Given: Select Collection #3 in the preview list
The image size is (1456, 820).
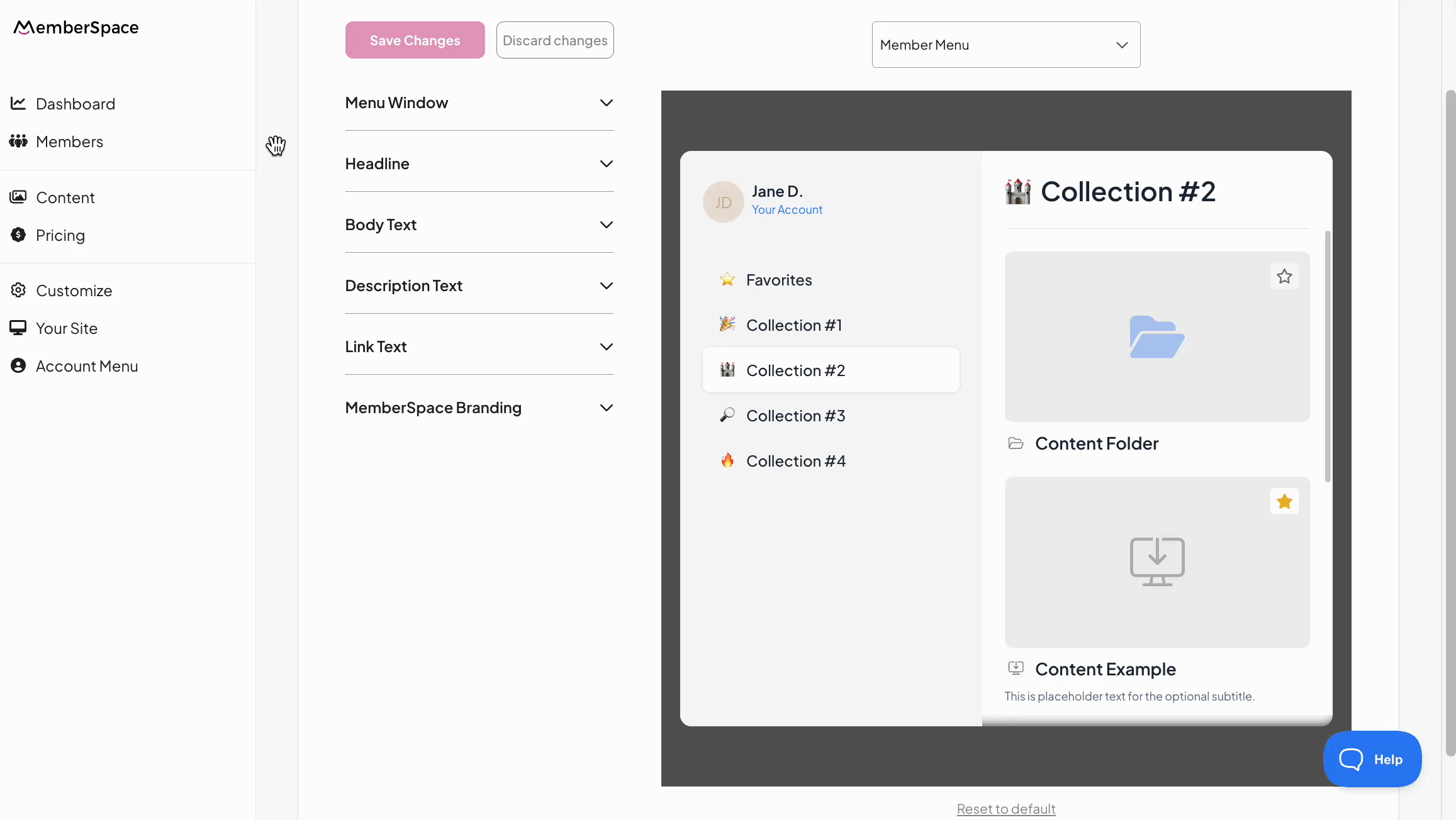Looking at the screenshot, I should (x=831, y=415).
